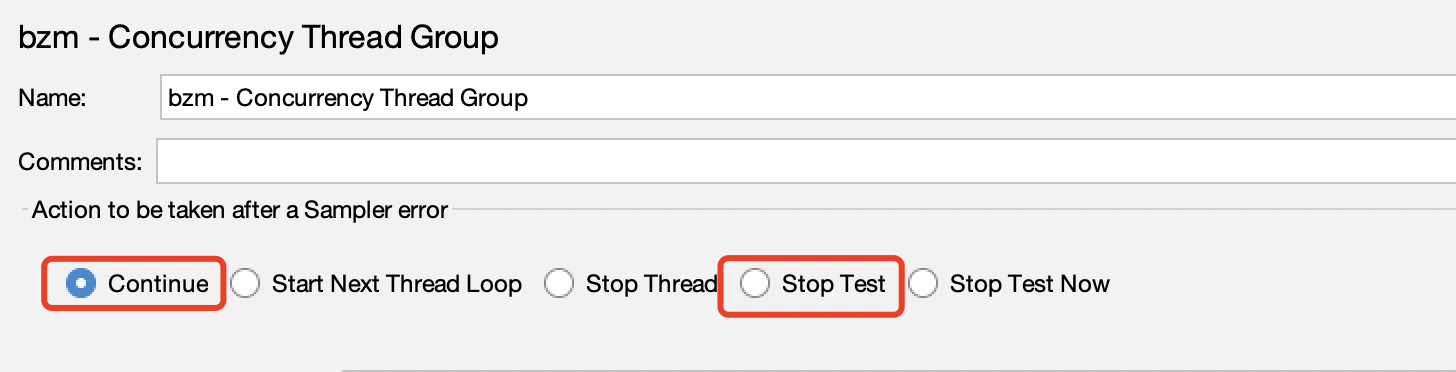Click the 'Name:' field label
Image resolution: width=1456 pixels, height=372 pixels.
(x=53, y=98)
